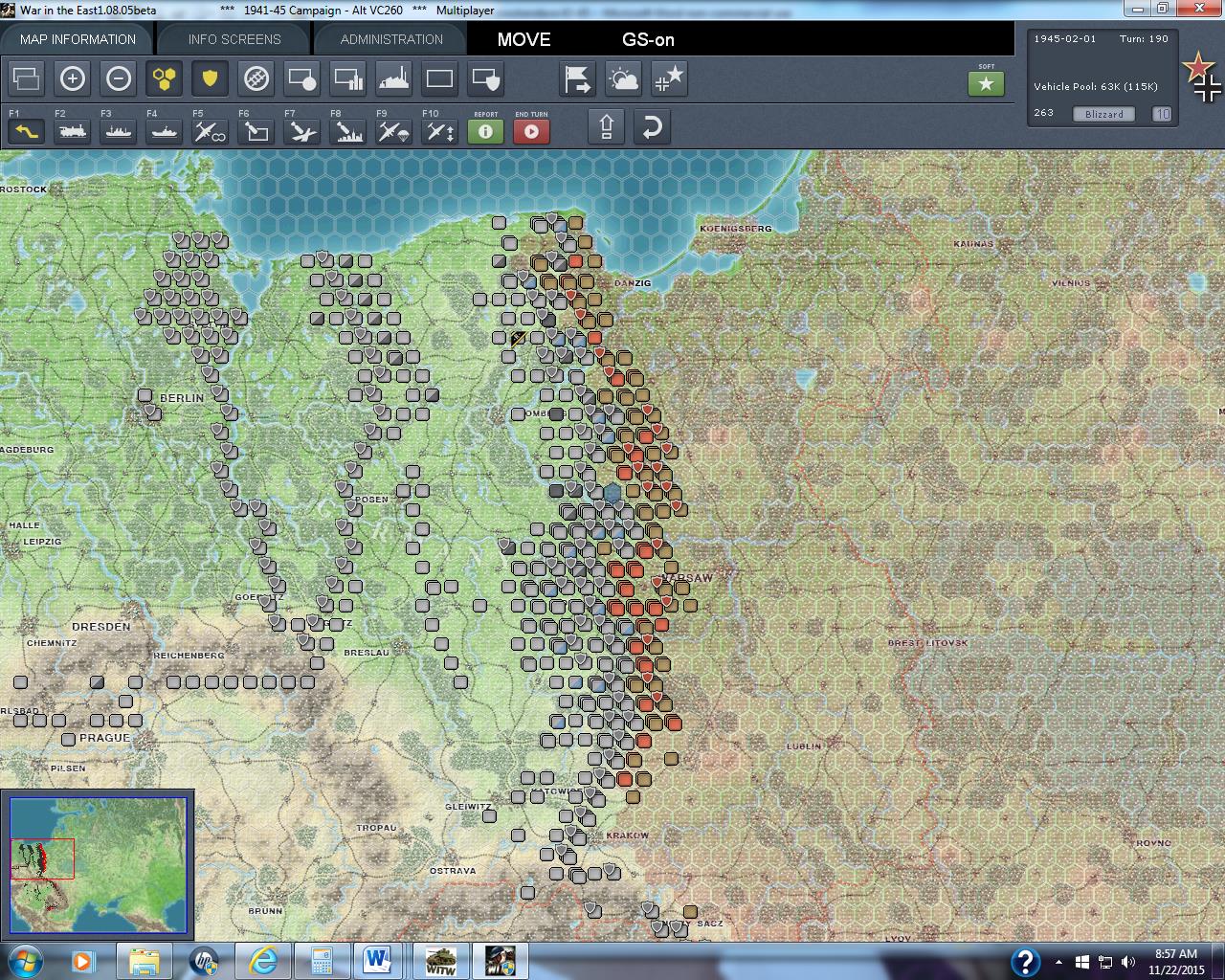The width and height of the screenshot is (1225, 980).
Task: Click the undo curved arrow button
Action: (652, 126)
